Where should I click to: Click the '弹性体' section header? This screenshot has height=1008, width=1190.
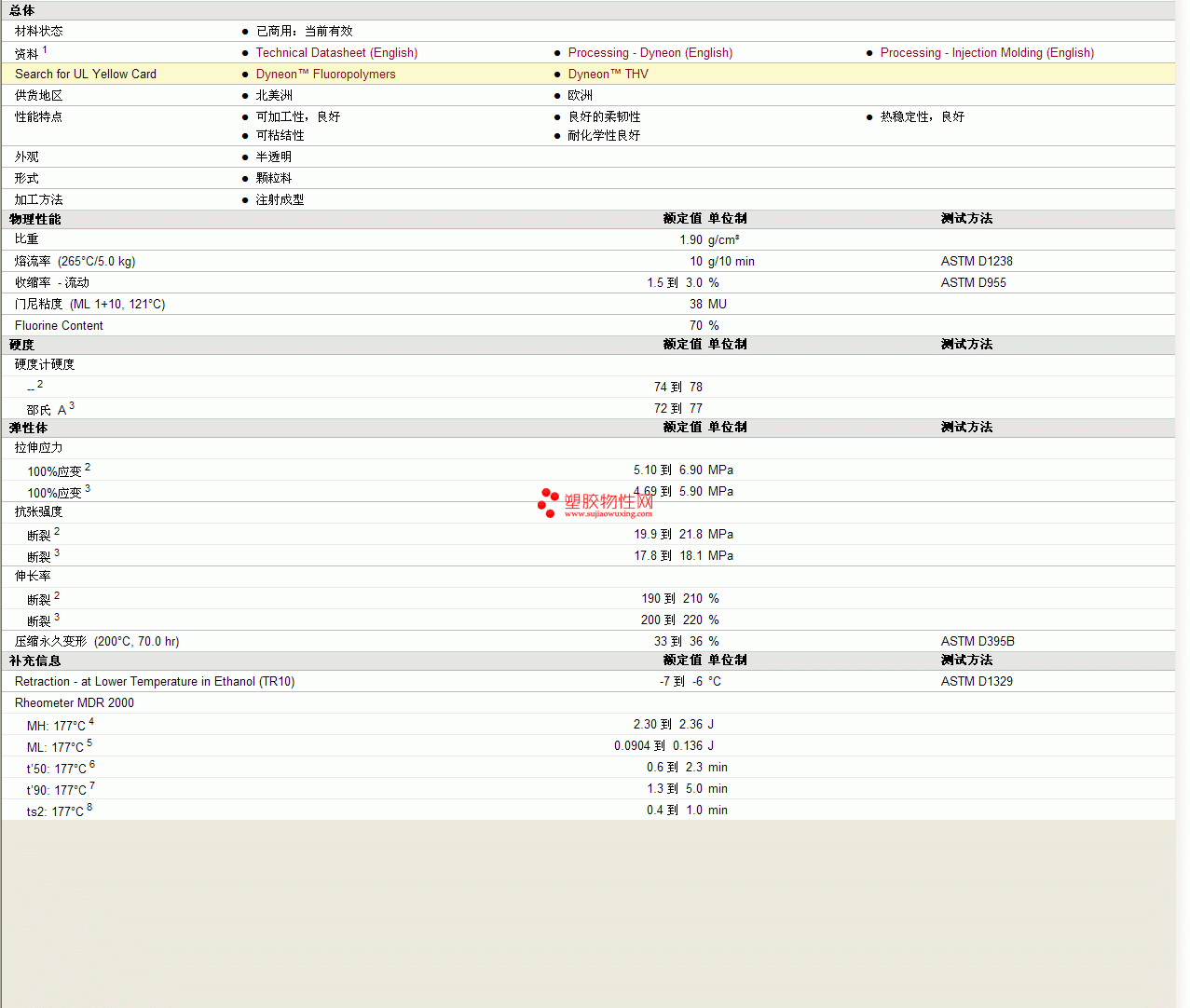coord(28,429)
